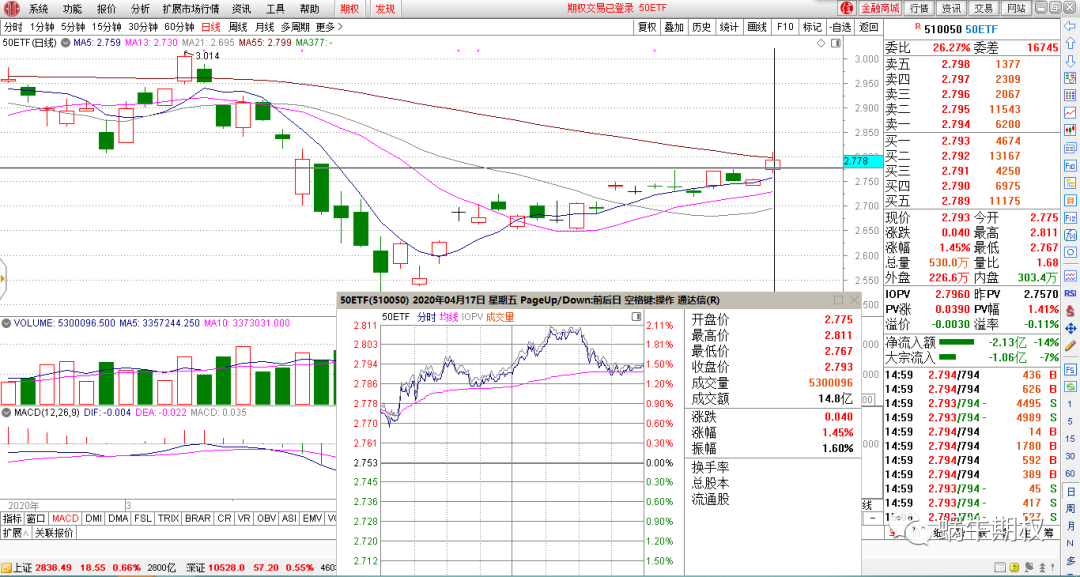Switch to the 周线 weekly chart tab
This screenshot has height=577, width=1080.
tap(238, 27)
